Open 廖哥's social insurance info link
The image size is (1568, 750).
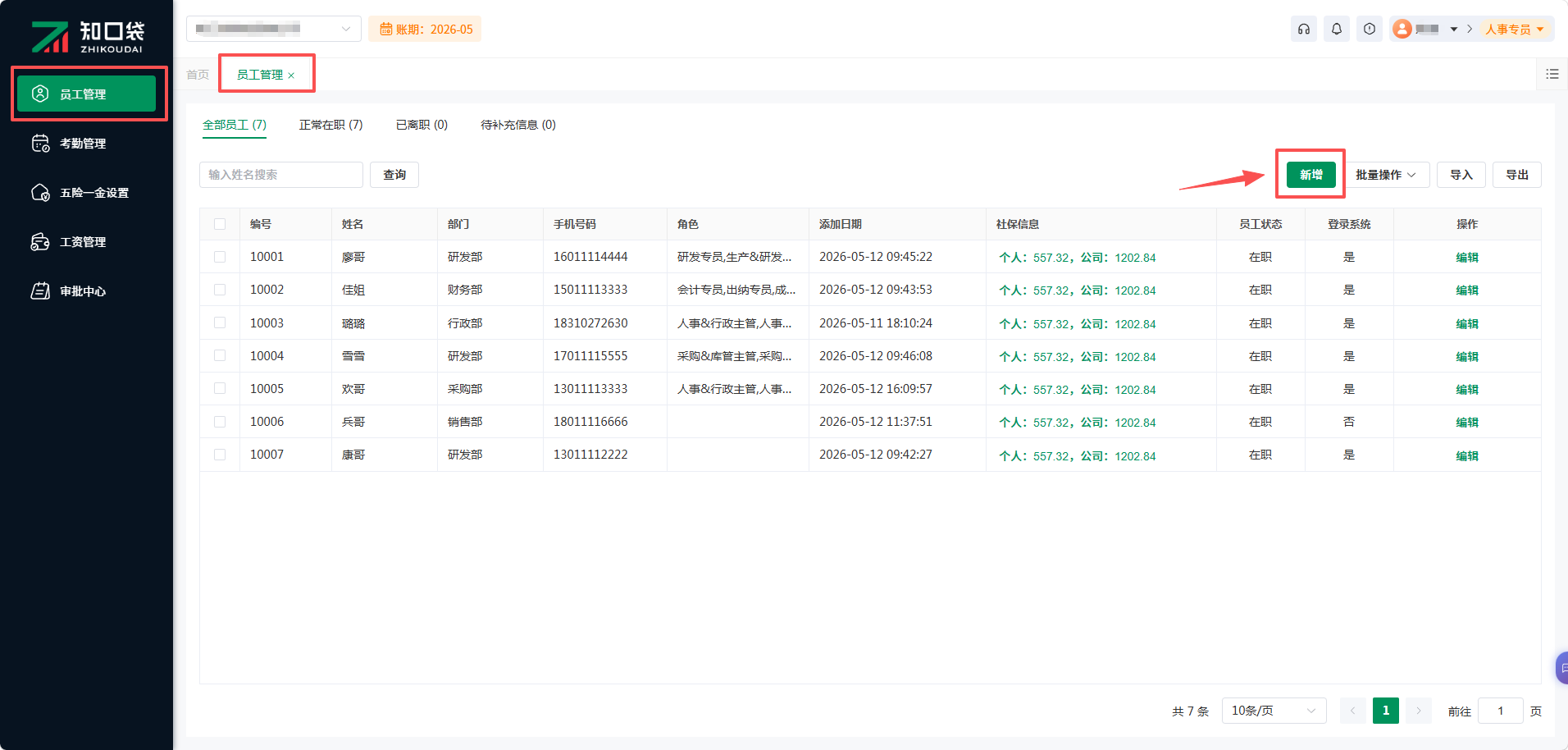[1078, 258]
